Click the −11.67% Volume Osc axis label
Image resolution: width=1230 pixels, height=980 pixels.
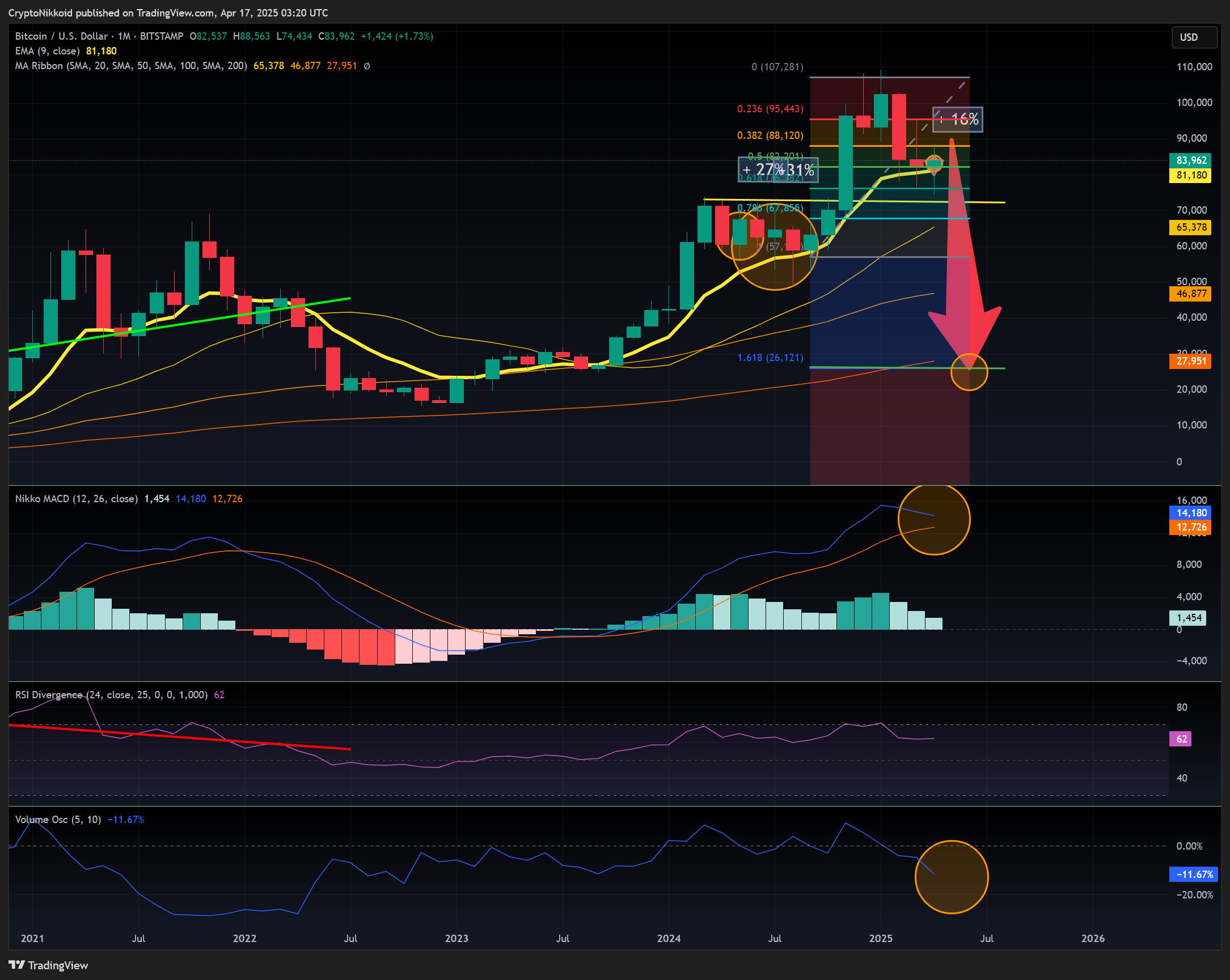click(1194, 875)
